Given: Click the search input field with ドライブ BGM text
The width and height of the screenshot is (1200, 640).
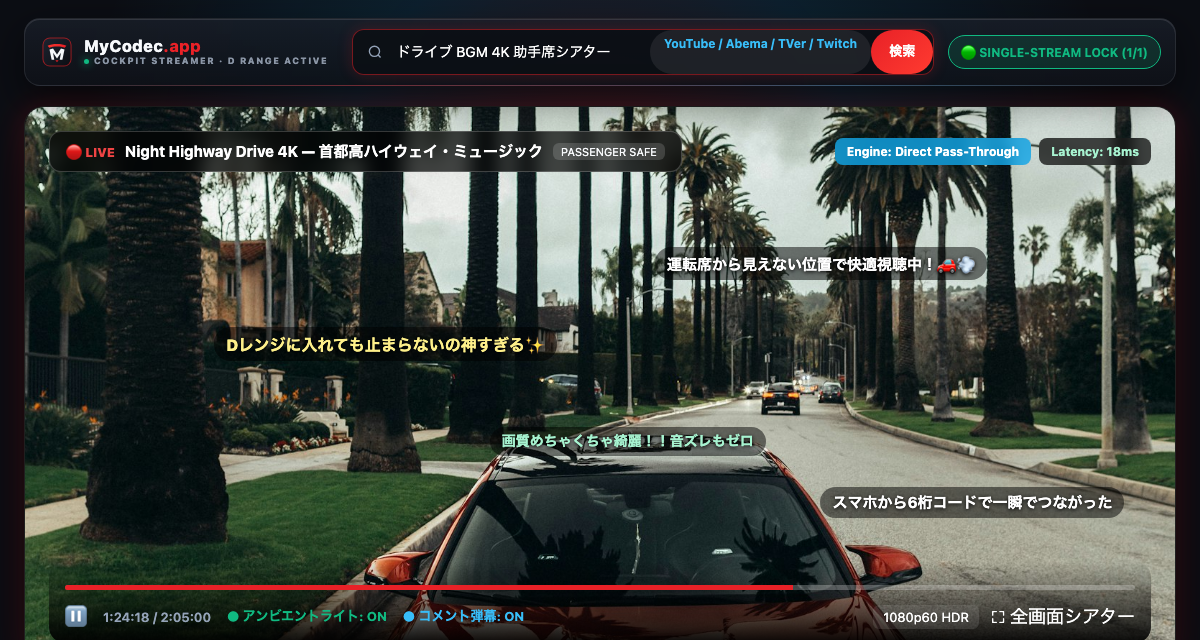Looking at the screenshot, I should 503,52.
